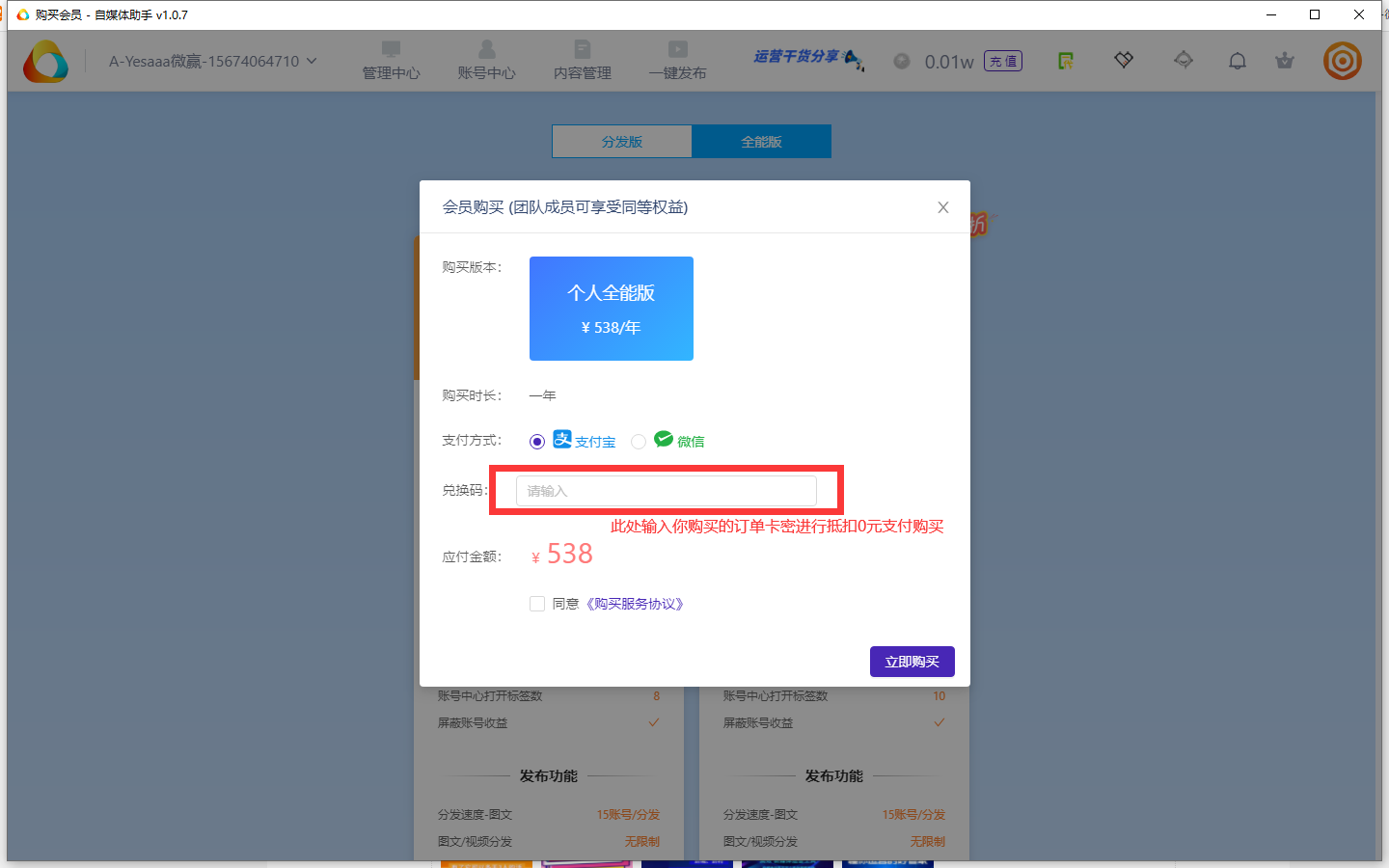Click the heart-shaped diamond icon

(1124, 60)
